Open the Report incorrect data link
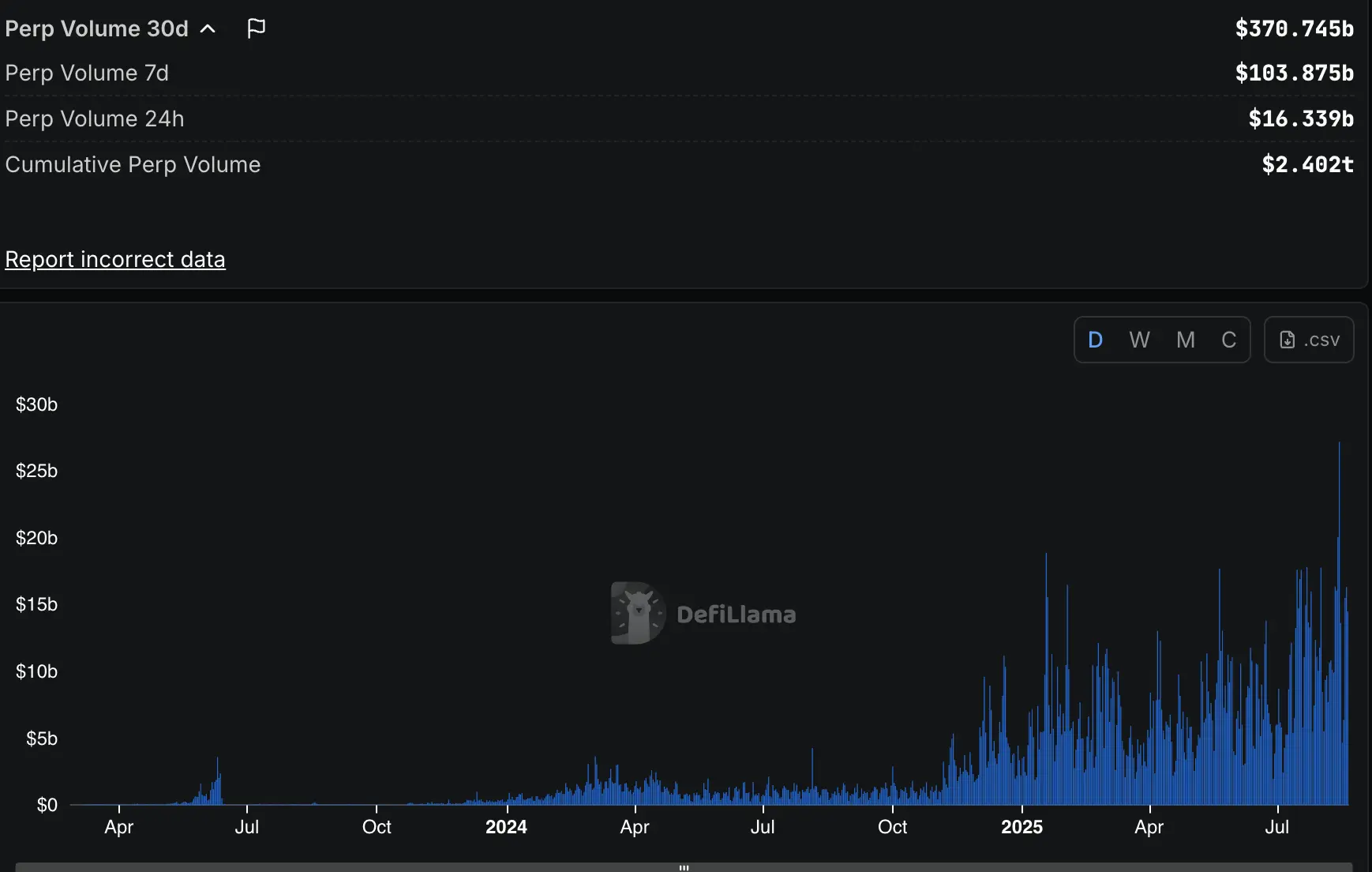The image size is (1372, 872). (115, 259)
